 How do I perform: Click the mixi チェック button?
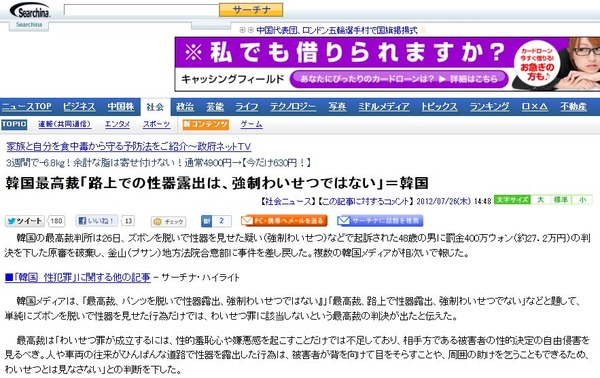[168, 222]
